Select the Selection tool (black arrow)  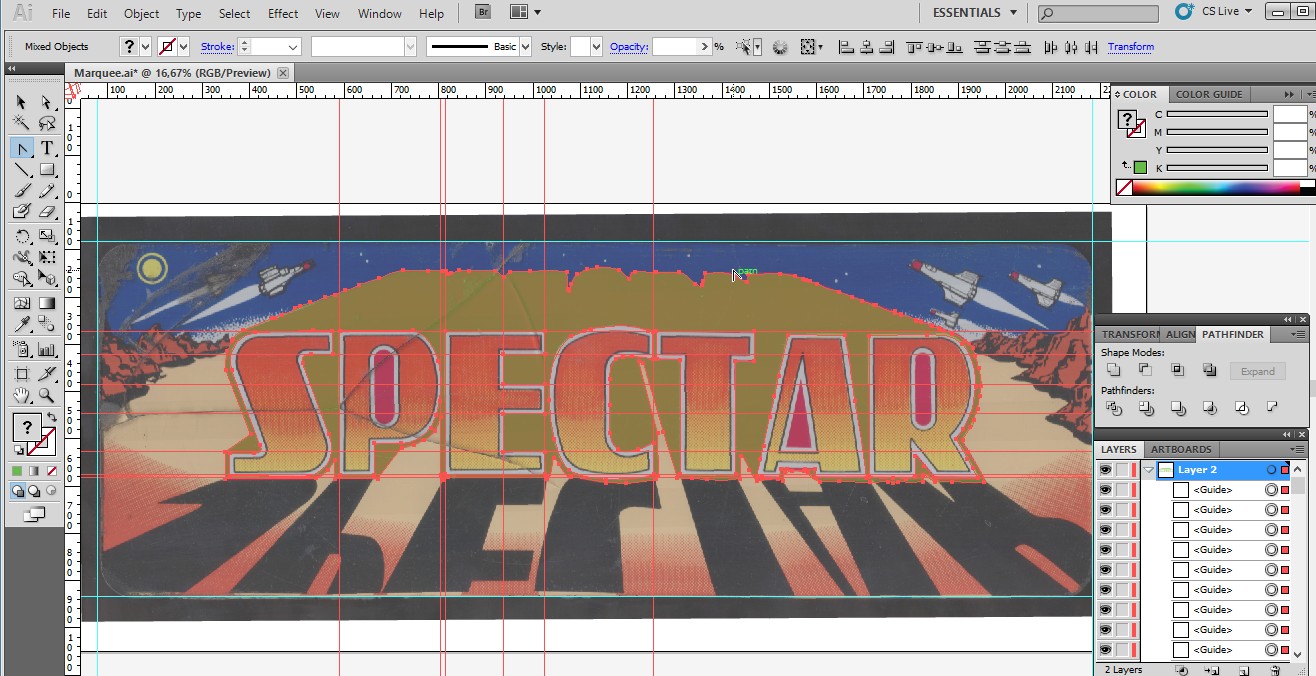(21, 102)
